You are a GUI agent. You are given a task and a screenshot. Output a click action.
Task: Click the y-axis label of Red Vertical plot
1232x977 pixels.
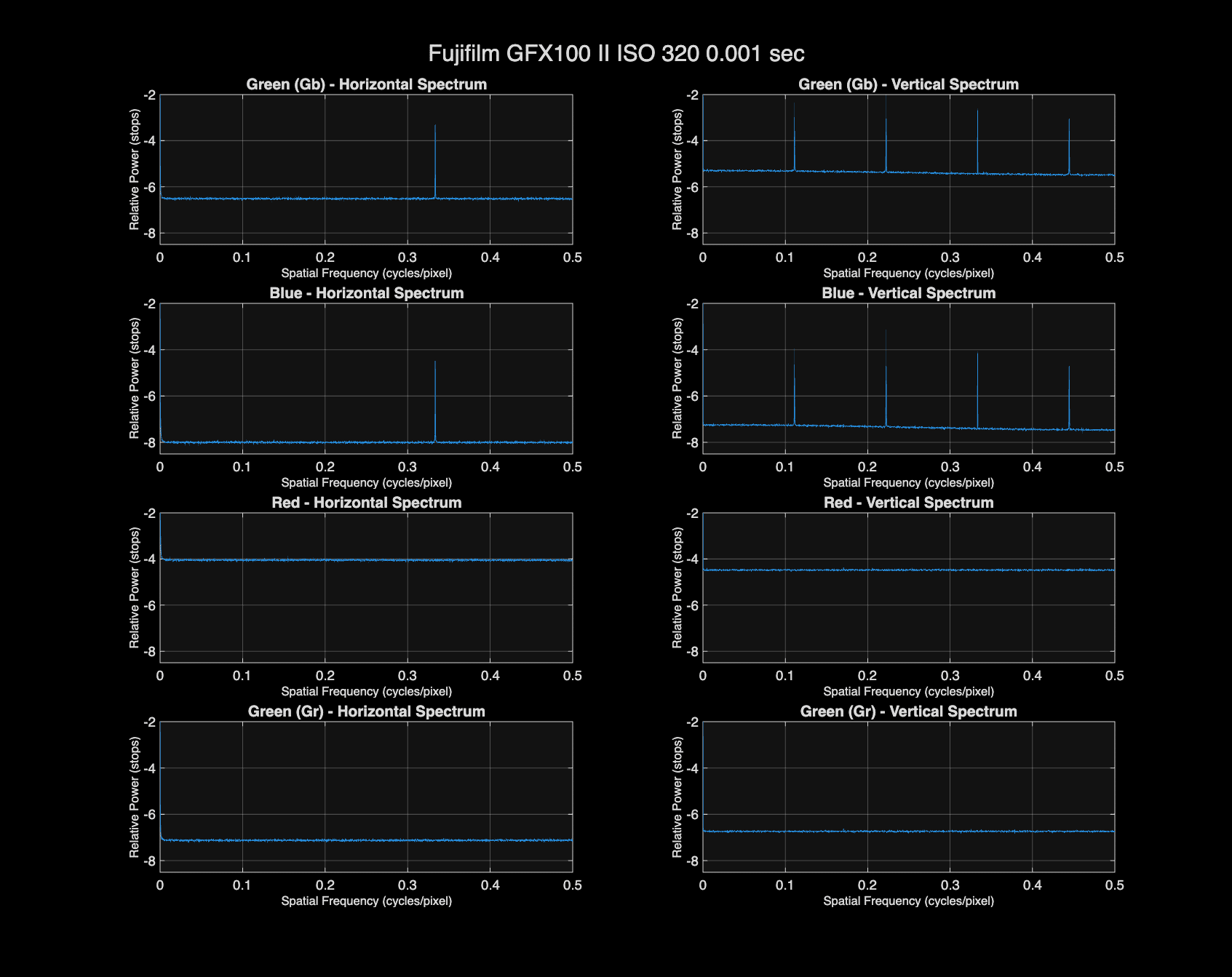pyautogui.click(x=677, y=588)
